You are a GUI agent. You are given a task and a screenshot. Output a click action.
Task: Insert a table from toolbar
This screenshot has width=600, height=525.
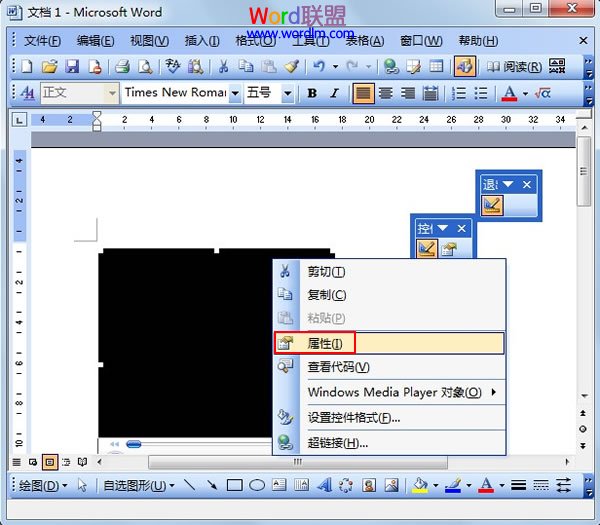coord(436,67)
